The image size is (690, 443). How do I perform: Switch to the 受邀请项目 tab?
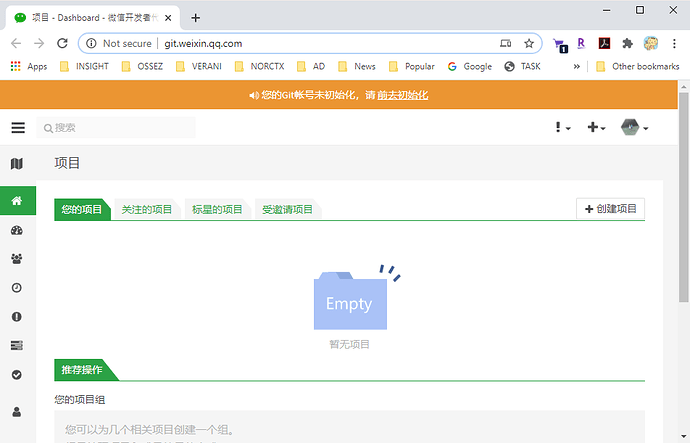[x=287, y=209]
